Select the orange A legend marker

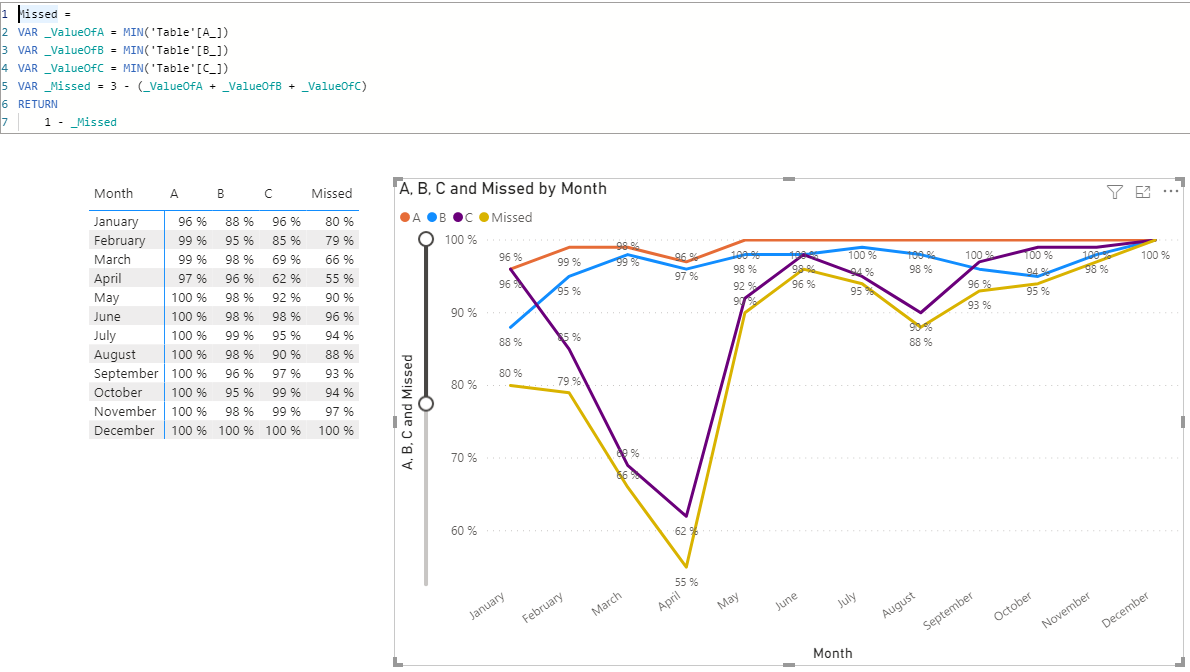click(405, 217)
